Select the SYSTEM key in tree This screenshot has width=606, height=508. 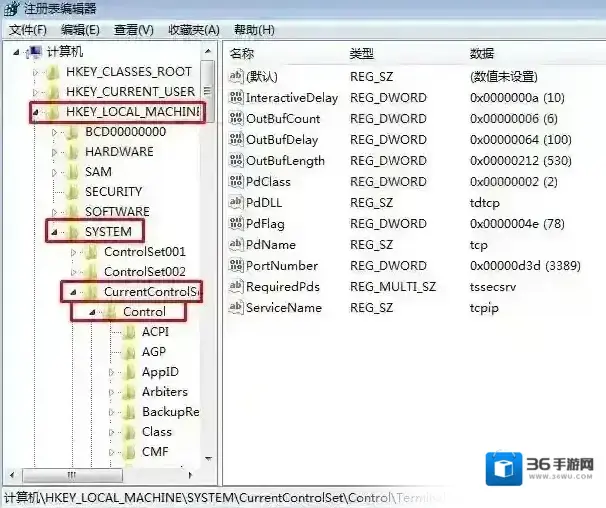108,232
